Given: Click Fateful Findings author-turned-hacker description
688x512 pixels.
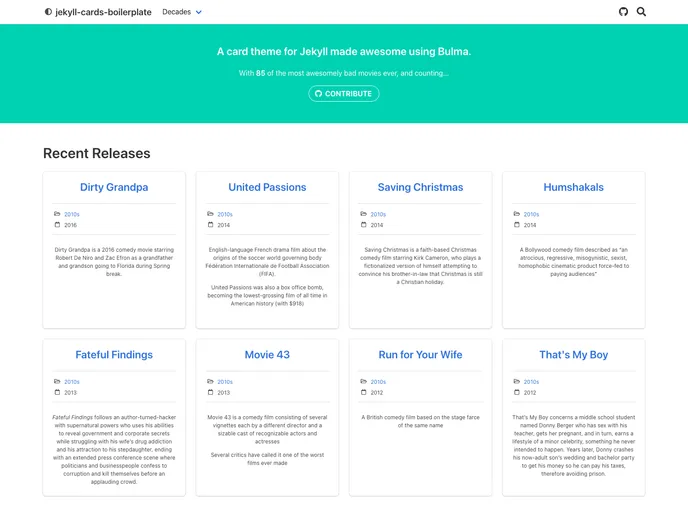Looking at the screenshot, I should tap(114, 450).
